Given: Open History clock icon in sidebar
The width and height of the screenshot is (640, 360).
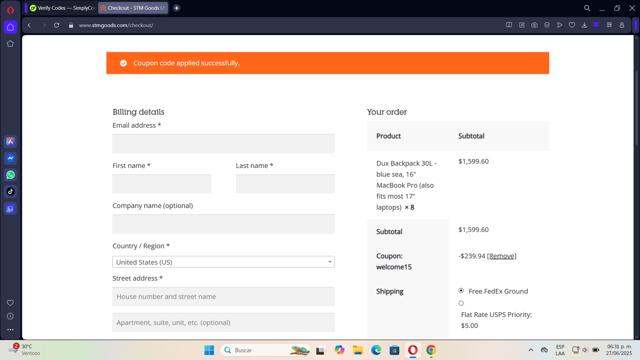Looking at the screenshot, I should (10, 316).
